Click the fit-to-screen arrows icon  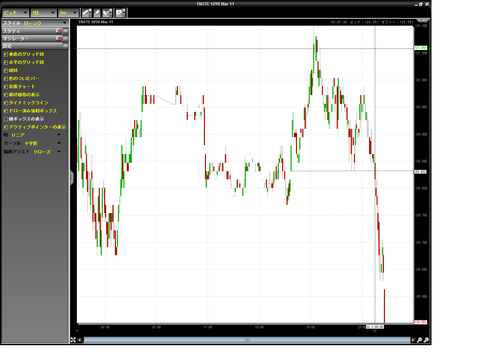[x=73, y=340]
